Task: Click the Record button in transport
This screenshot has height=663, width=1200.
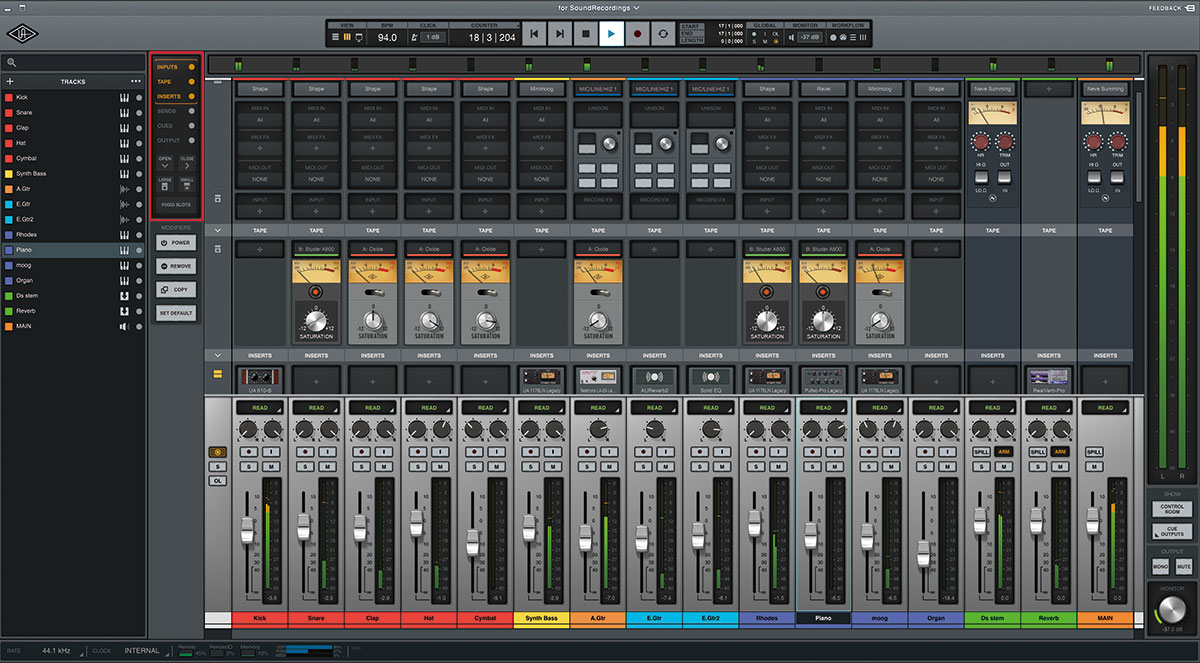Action: (x=636, y=34)
